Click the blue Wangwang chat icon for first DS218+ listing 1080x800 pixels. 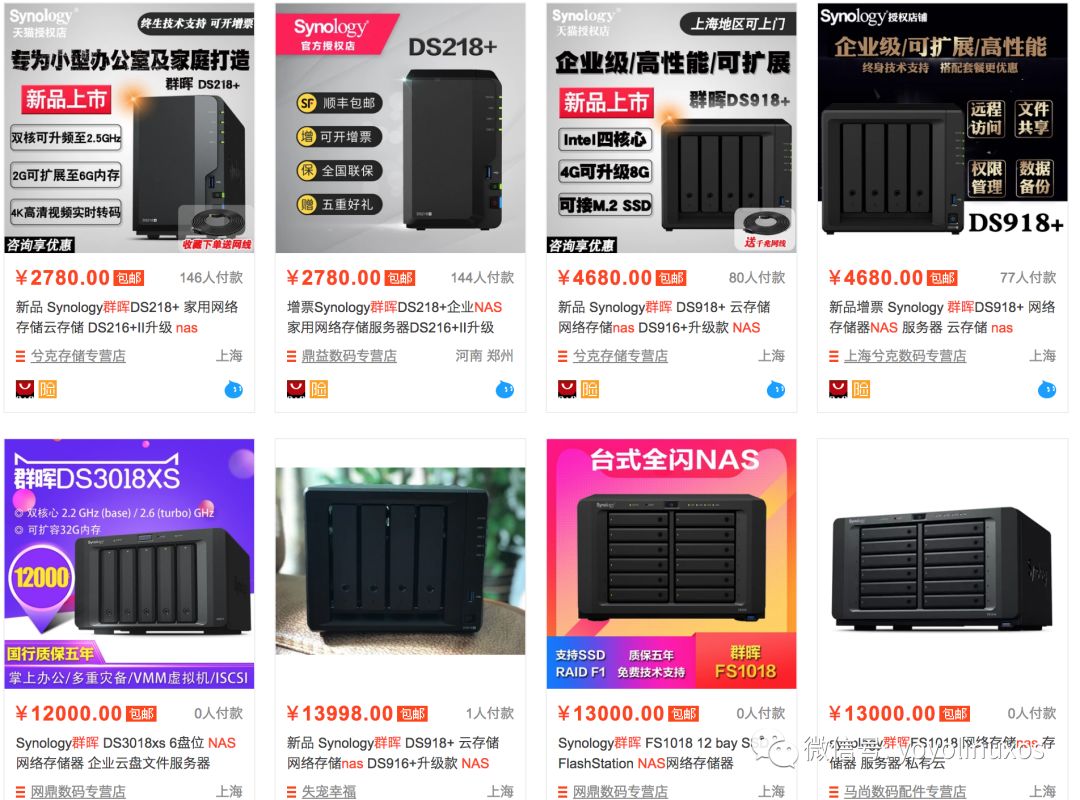click(x=233, y=389)
